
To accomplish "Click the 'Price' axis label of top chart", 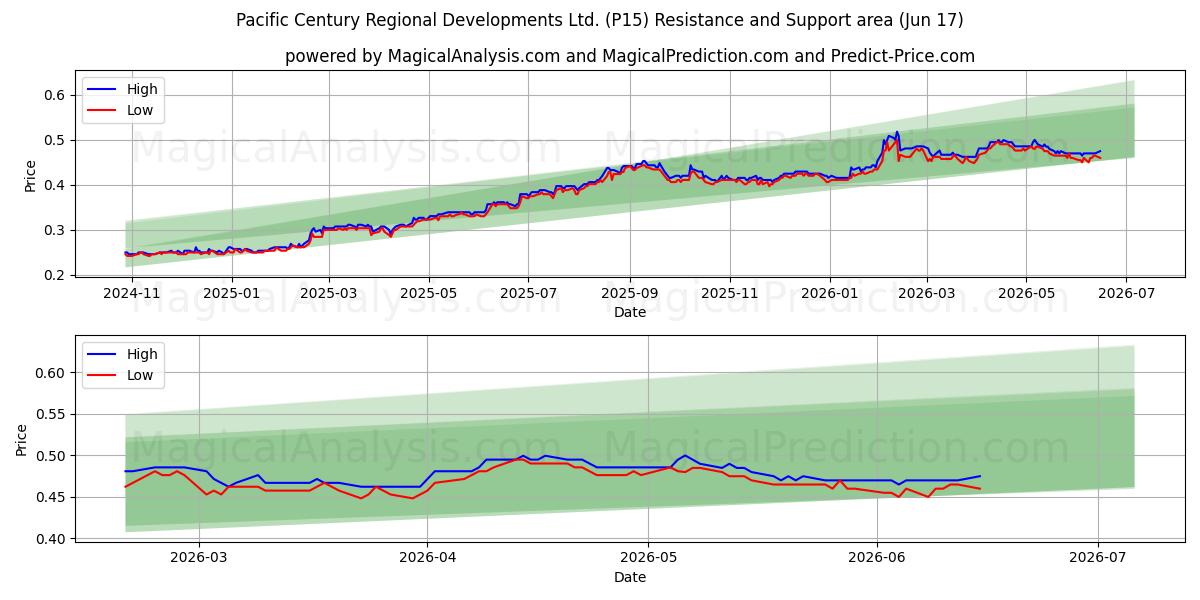I will [x=30, y=176].
